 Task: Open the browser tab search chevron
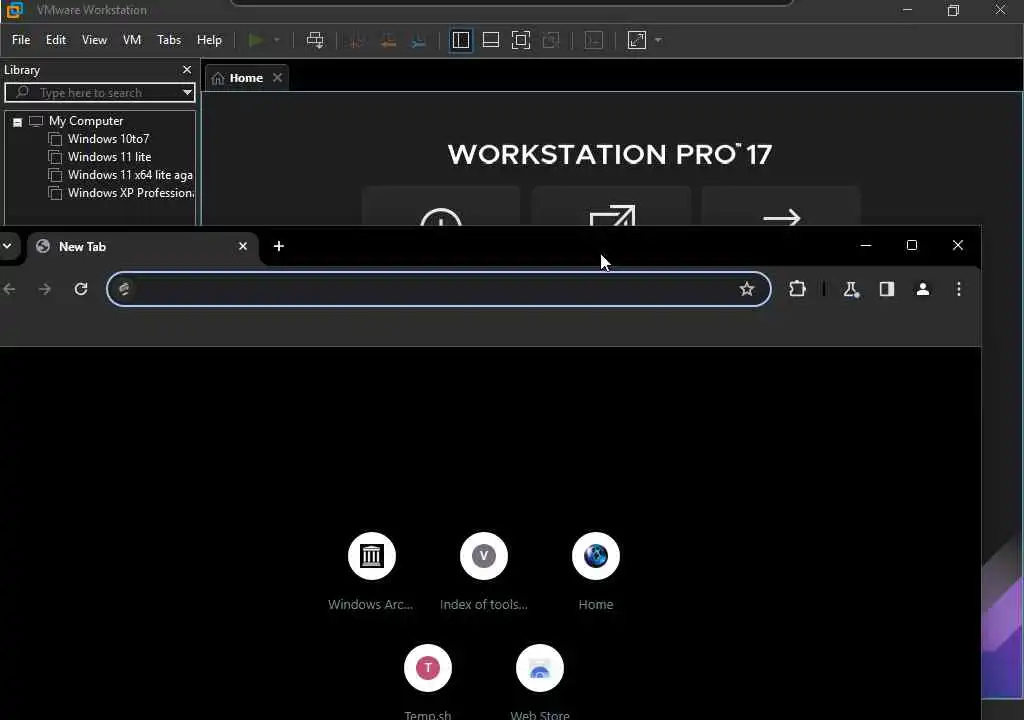coord(7,246)
